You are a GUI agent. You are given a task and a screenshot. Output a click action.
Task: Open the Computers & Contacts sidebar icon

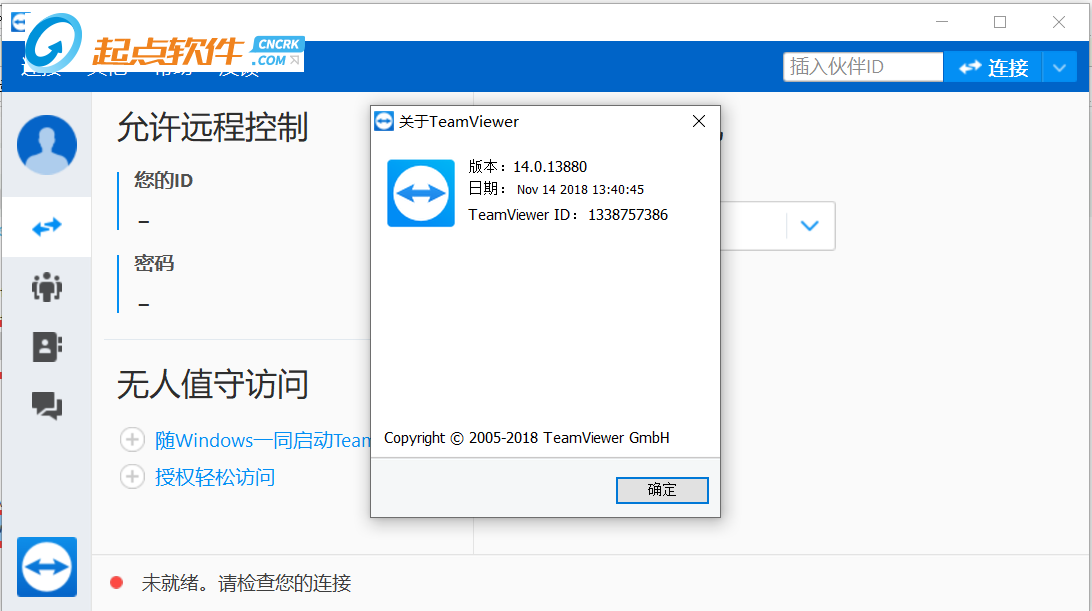click(47, 346)
